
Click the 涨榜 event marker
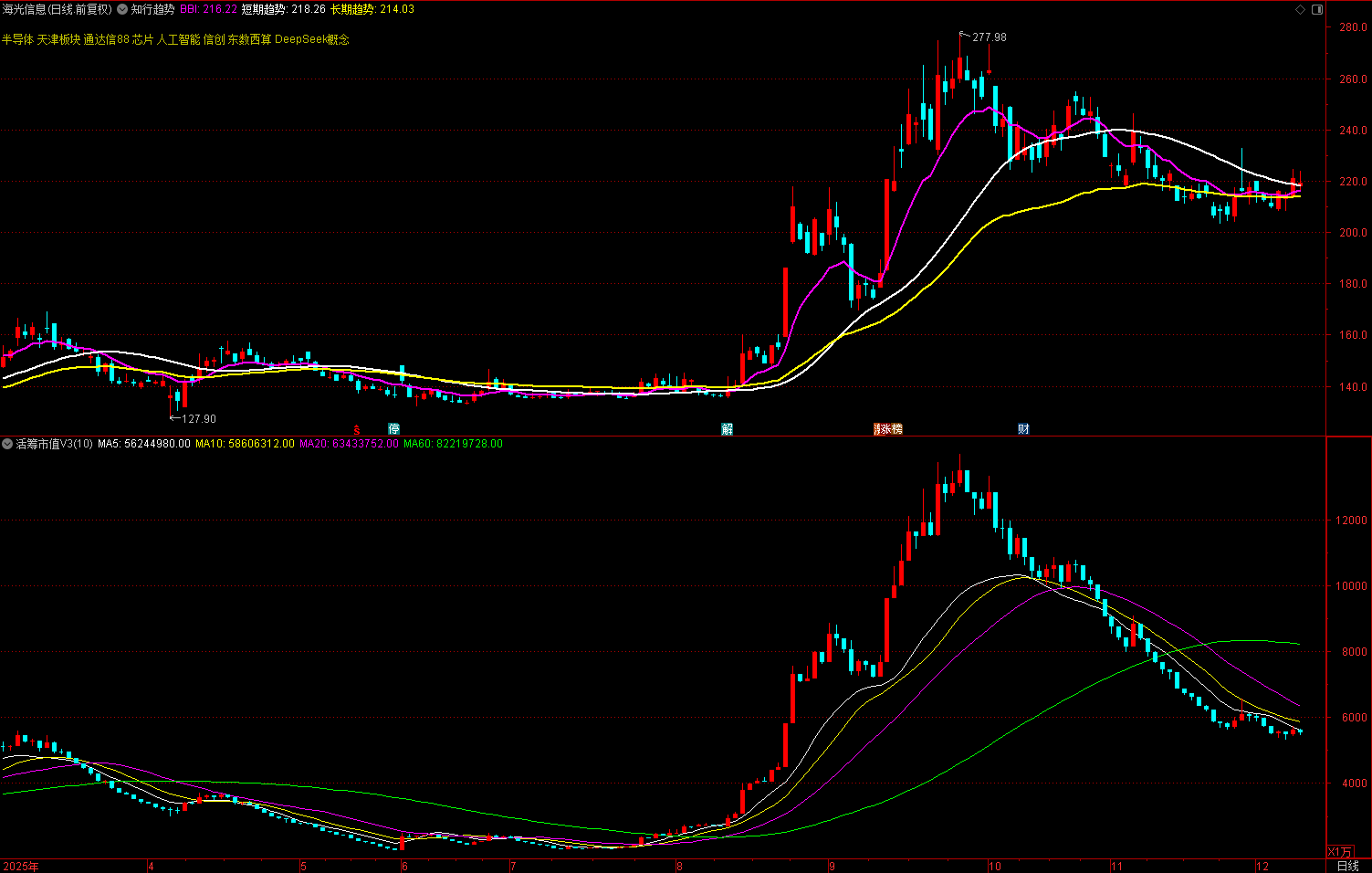click(887, 429)
